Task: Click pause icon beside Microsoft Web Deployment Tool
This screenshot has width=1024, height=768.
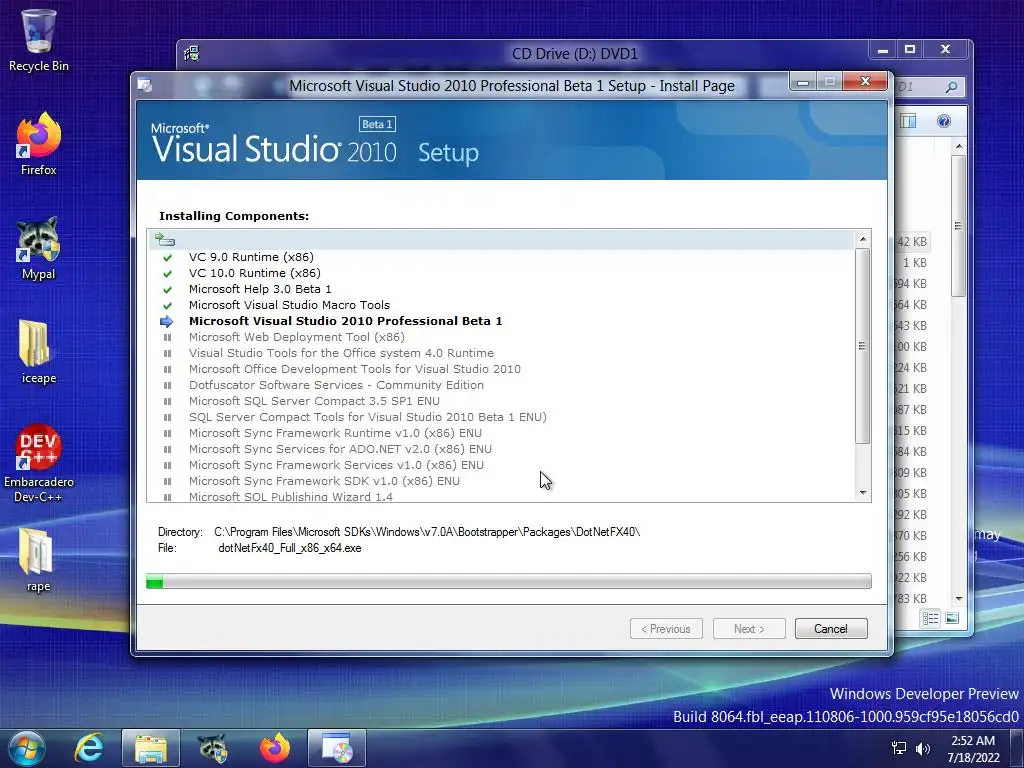Action: (x=167, y=338)
